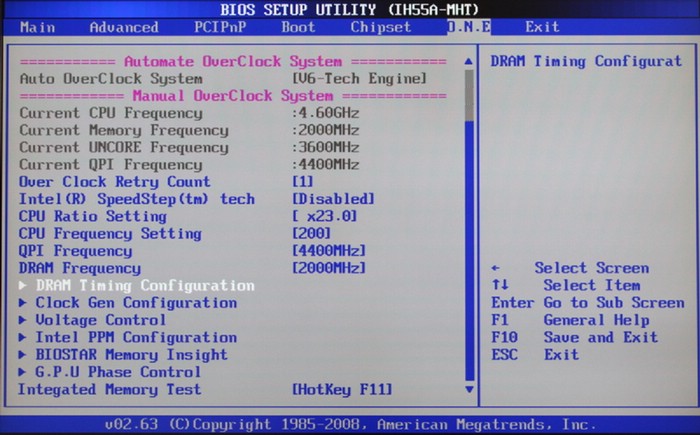Expand the G.P.U Phase Control arrow

click(22, 372)
